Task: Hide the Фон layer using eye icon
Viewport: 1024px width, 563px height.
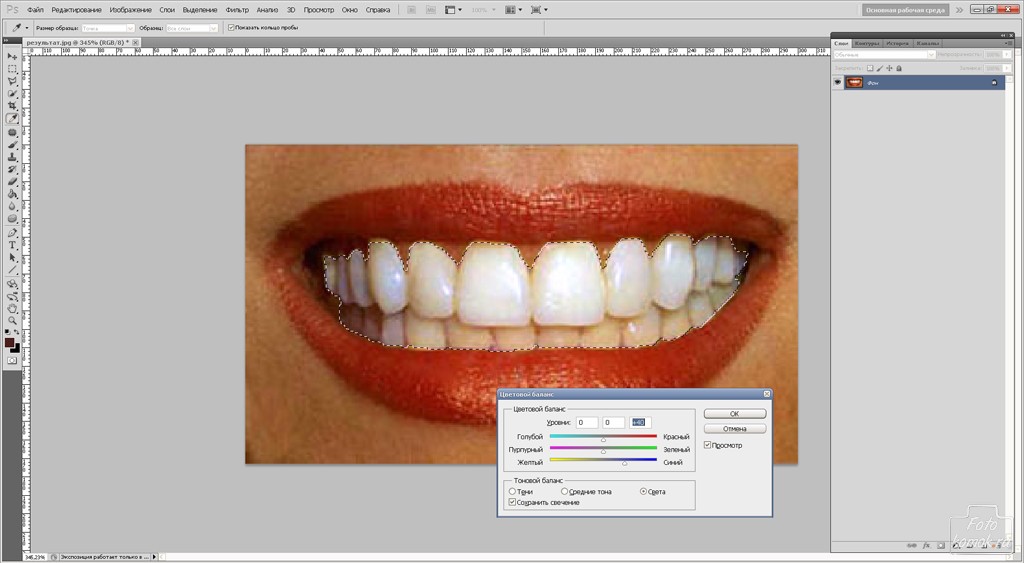Action: (x=838, y=82)
